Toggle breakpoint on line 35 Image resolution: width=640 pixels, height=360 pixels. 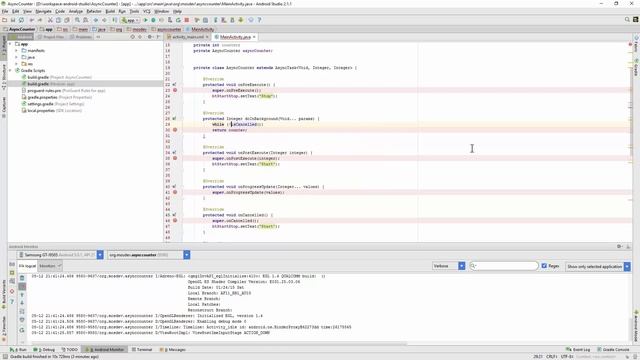coord(175,158)
